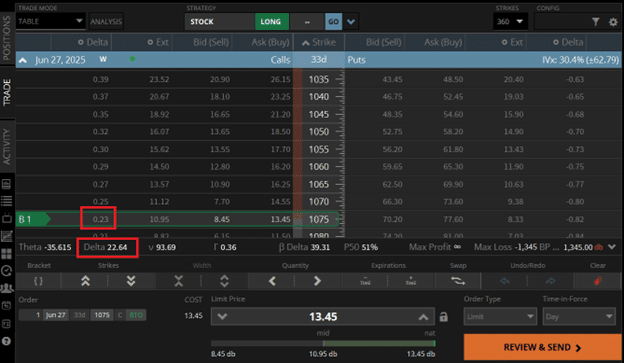Expand the Max Loss metrics chevron
Image resolution: width=624 pixels, height=363 pixels.
[x=612, y=247]
